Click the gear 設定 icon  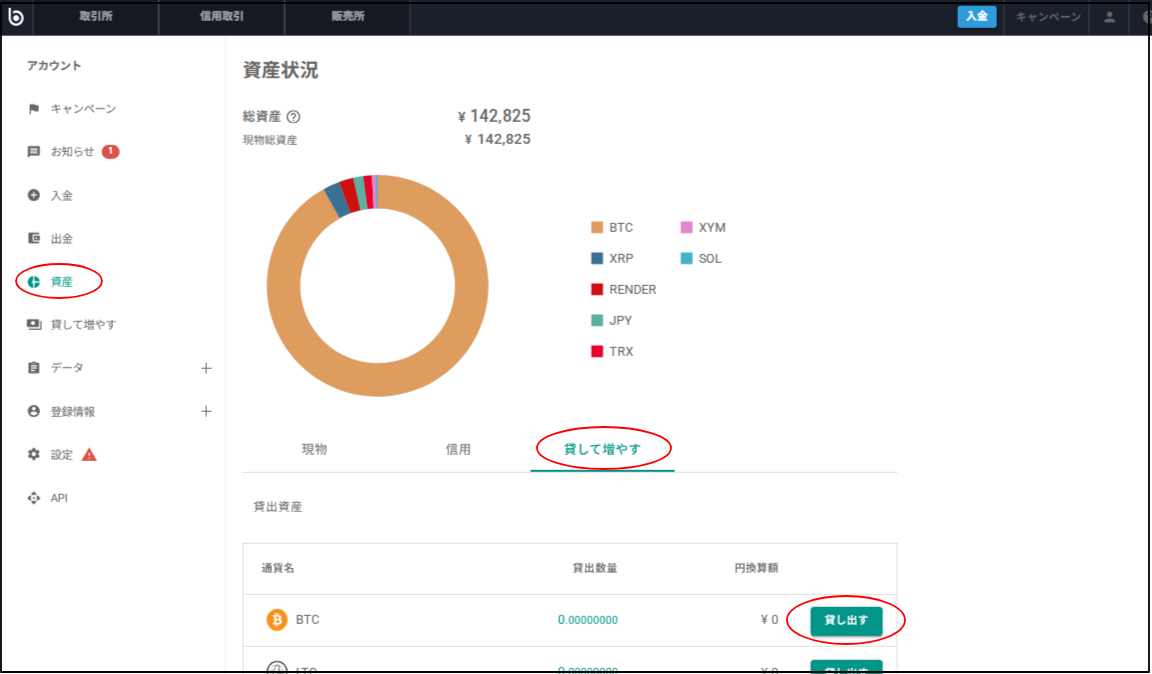(x=33, y=455)
